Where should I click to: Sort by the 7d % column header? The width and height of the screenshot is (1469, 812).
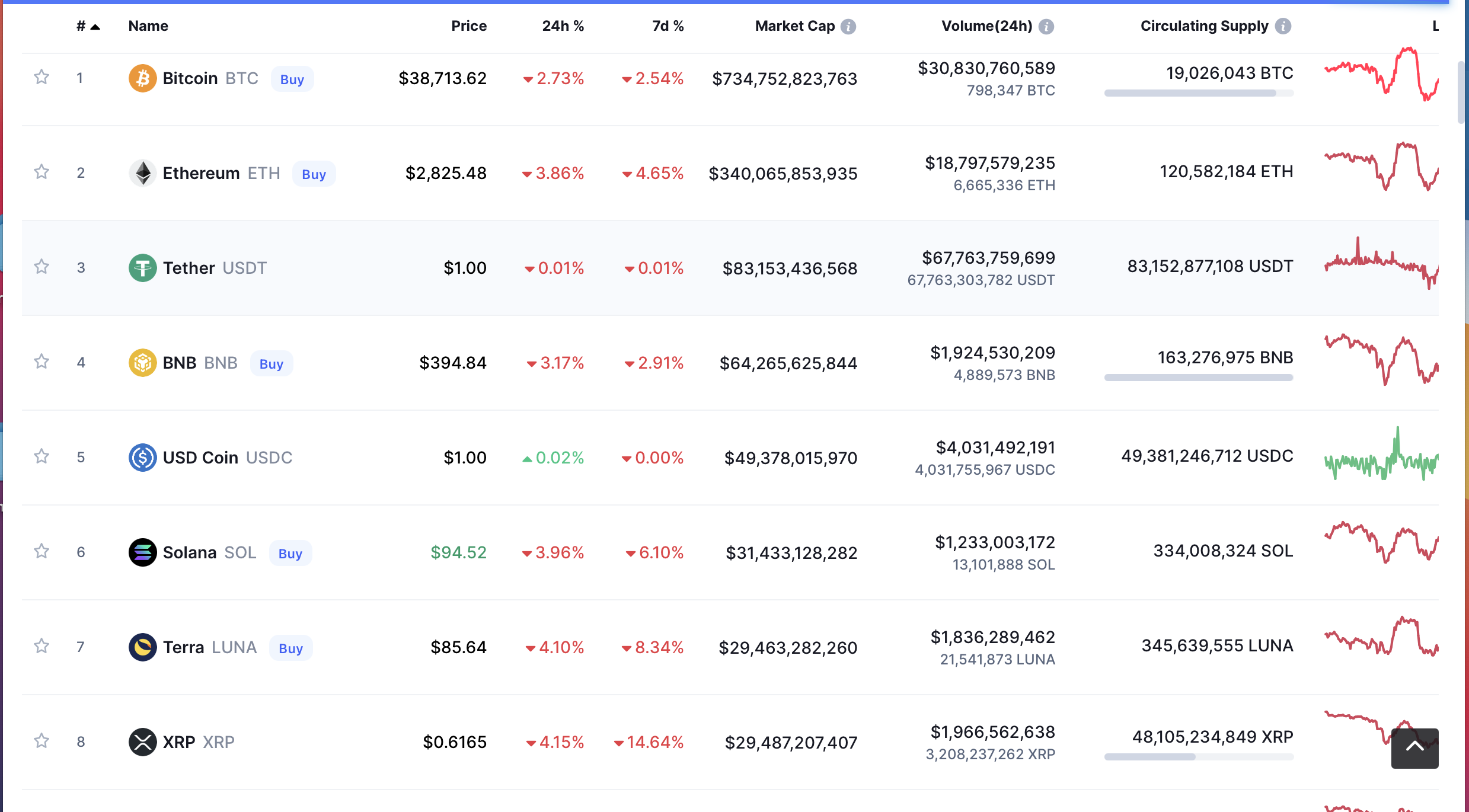point(668,26)
